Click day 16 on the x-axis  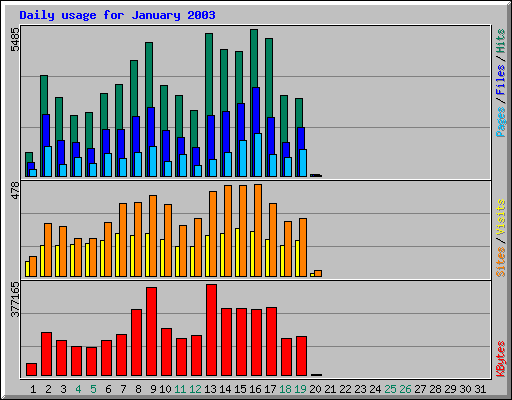255,389
